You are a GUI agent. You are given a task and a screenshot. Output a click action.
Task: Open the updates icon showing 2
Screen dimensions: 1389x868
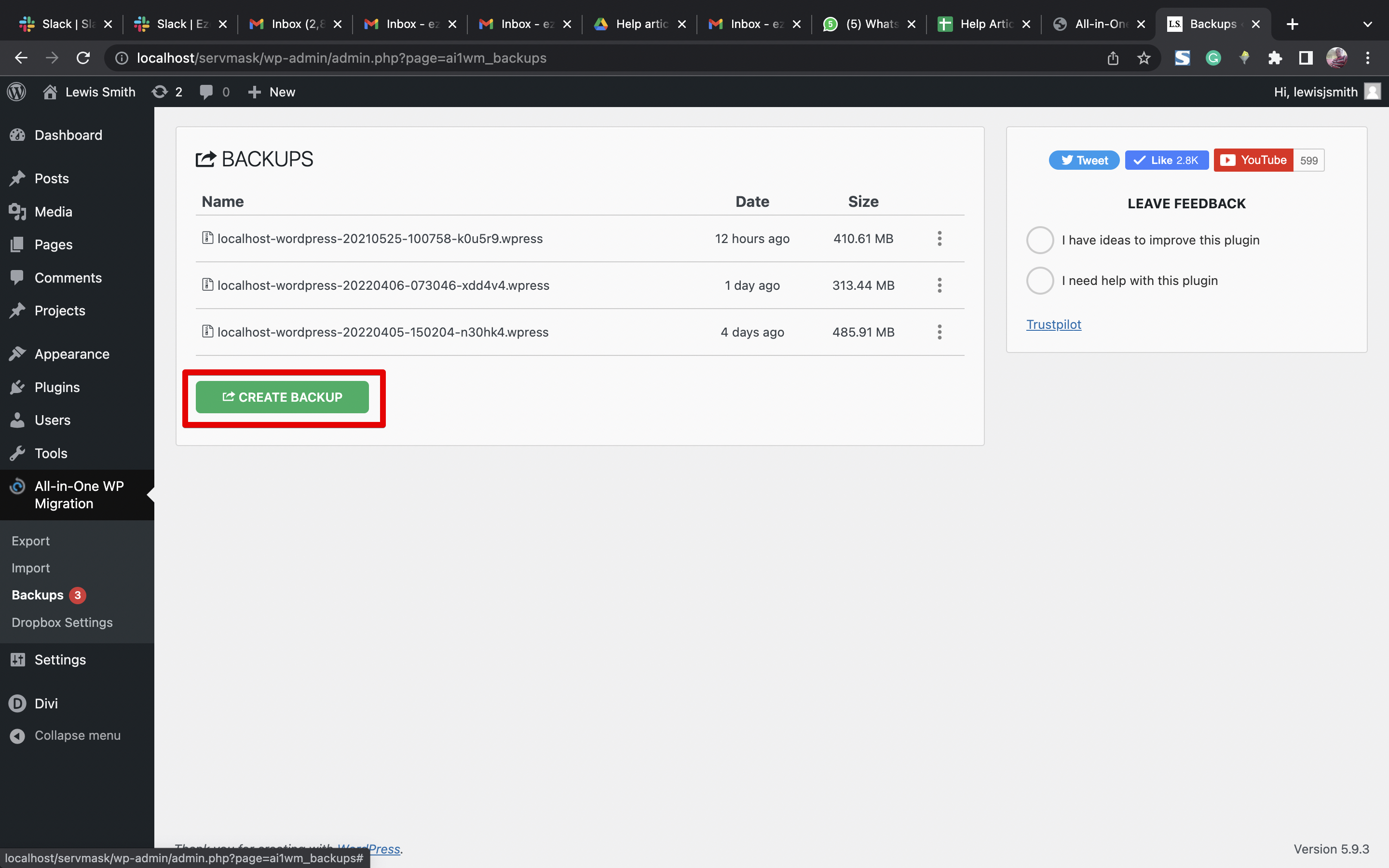[x=160, y=92]
